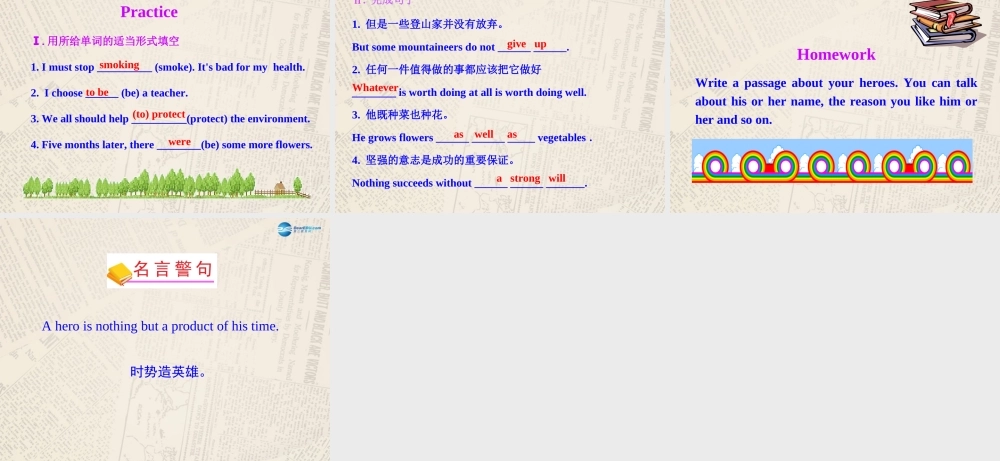
Task: Click the yellow book icon beside 名言警句
Action: pos(119,274)
